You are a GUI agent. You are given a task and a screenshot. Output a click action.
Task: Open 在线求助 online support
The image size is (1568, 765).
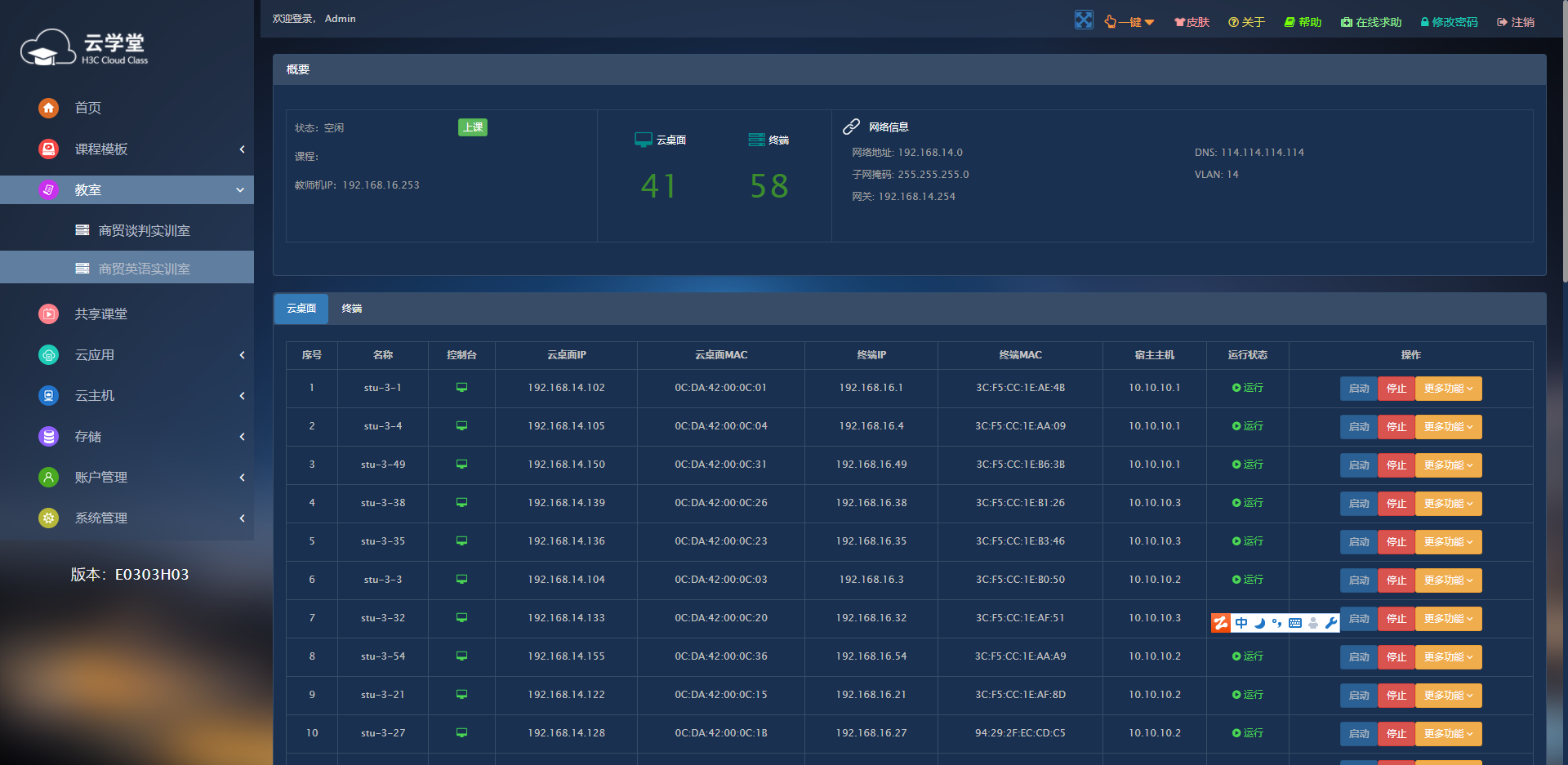click(x=1371, y=22)
